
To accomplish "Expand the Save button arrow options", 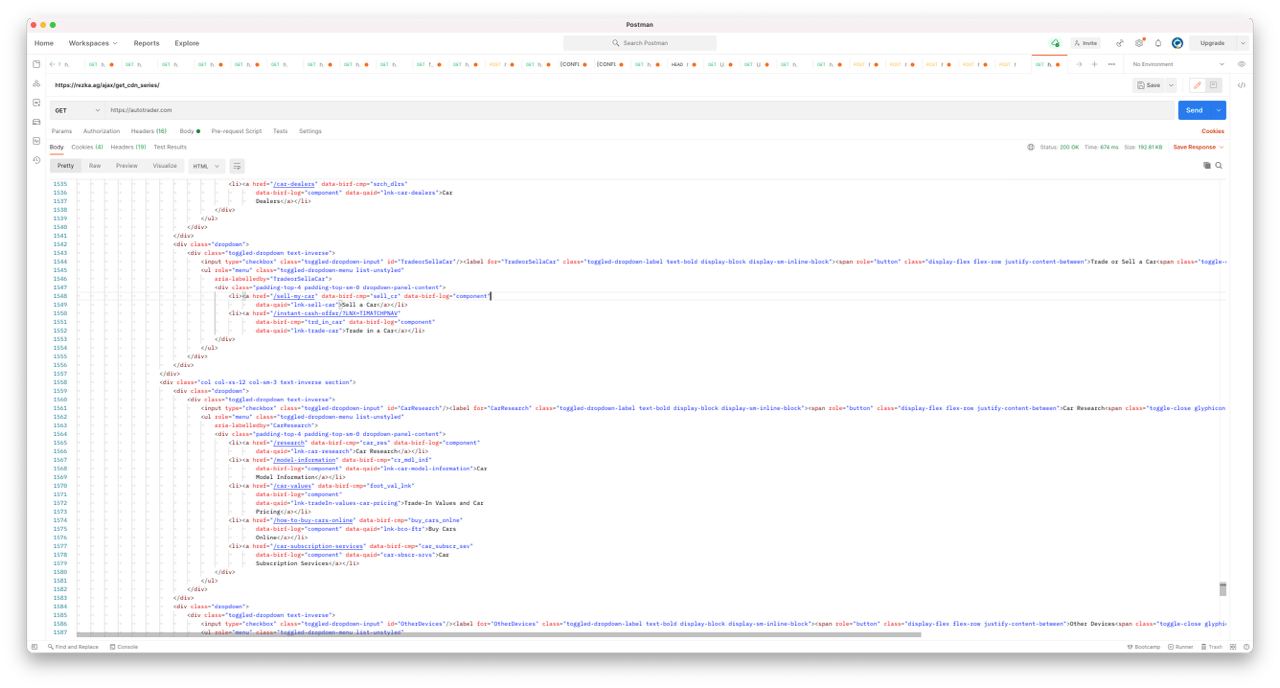I will click(1172, 85).
